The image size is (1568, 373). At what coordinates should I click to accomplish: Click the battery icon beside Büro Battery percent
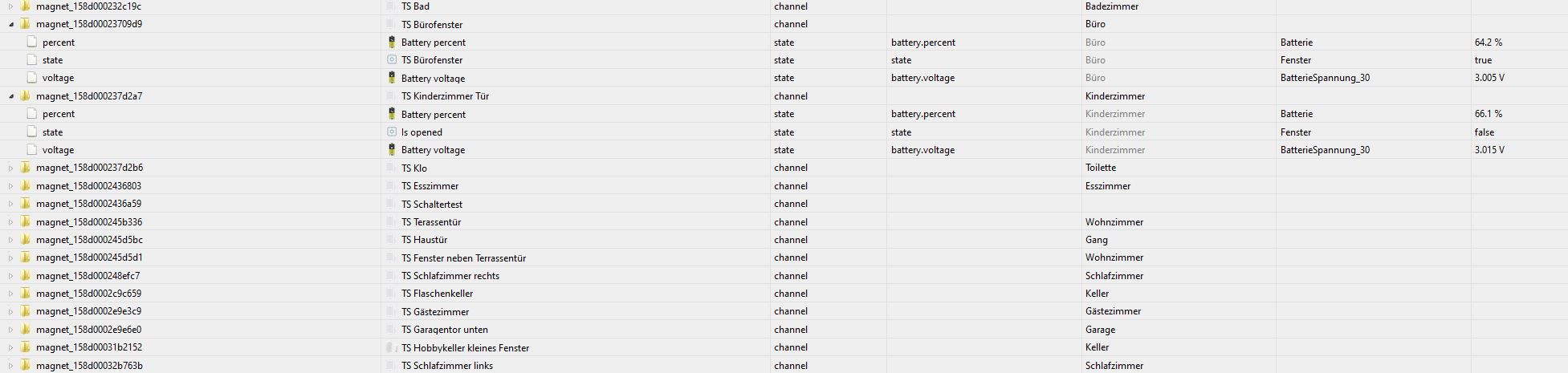[x=392, y=42]
